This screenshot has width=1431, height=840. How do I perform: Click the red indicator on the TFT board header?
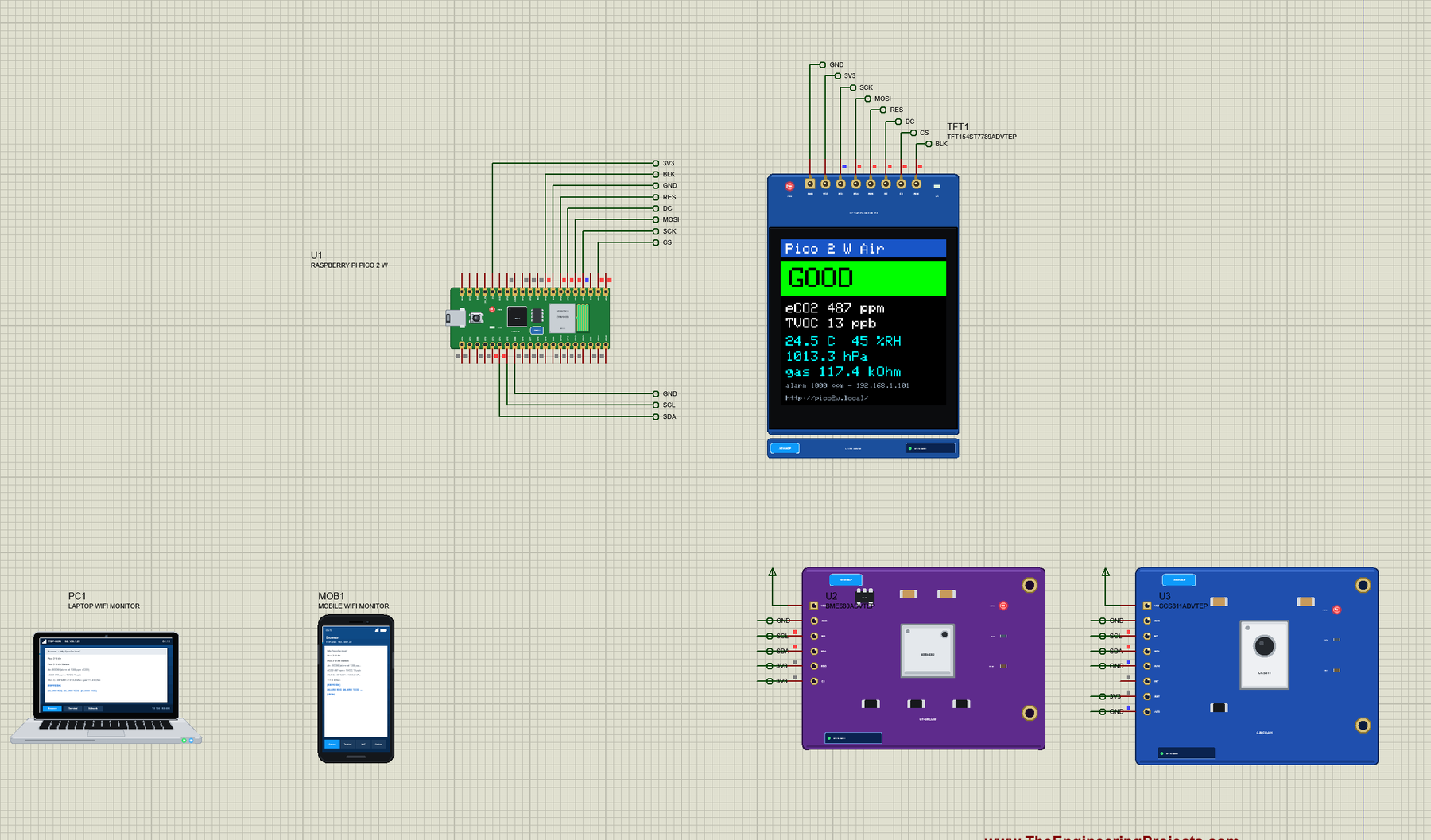point(789,186)
